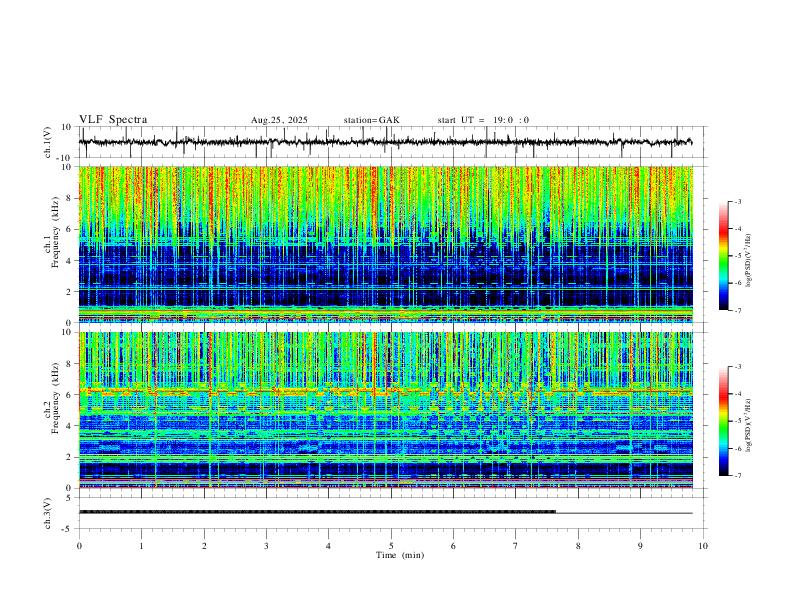Click the "VLF Spectra" plot title
The image size is (792, 612).
tap(113, 120)
